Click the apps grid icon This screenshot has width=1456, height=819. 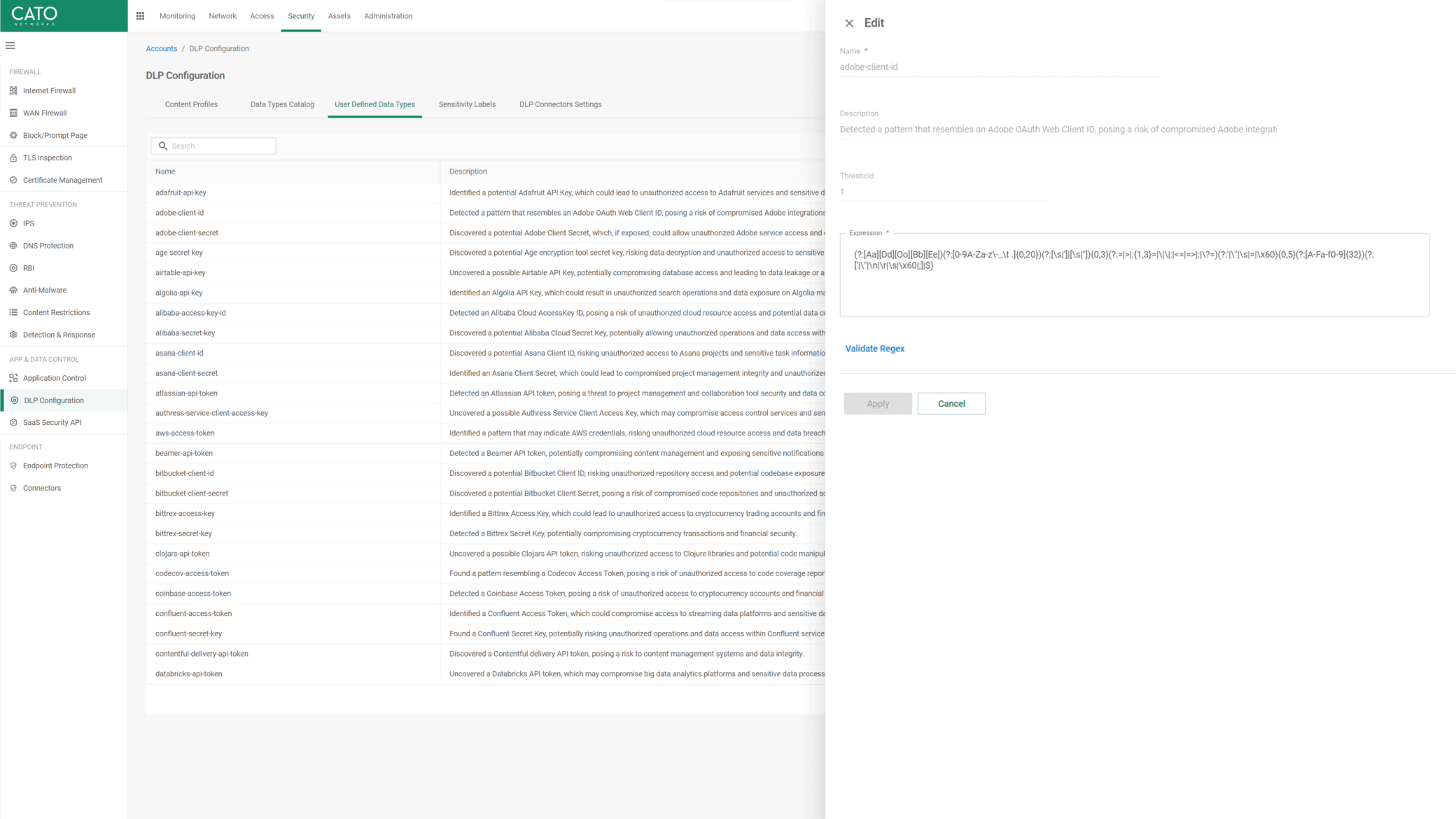click(x=140, y=16)
